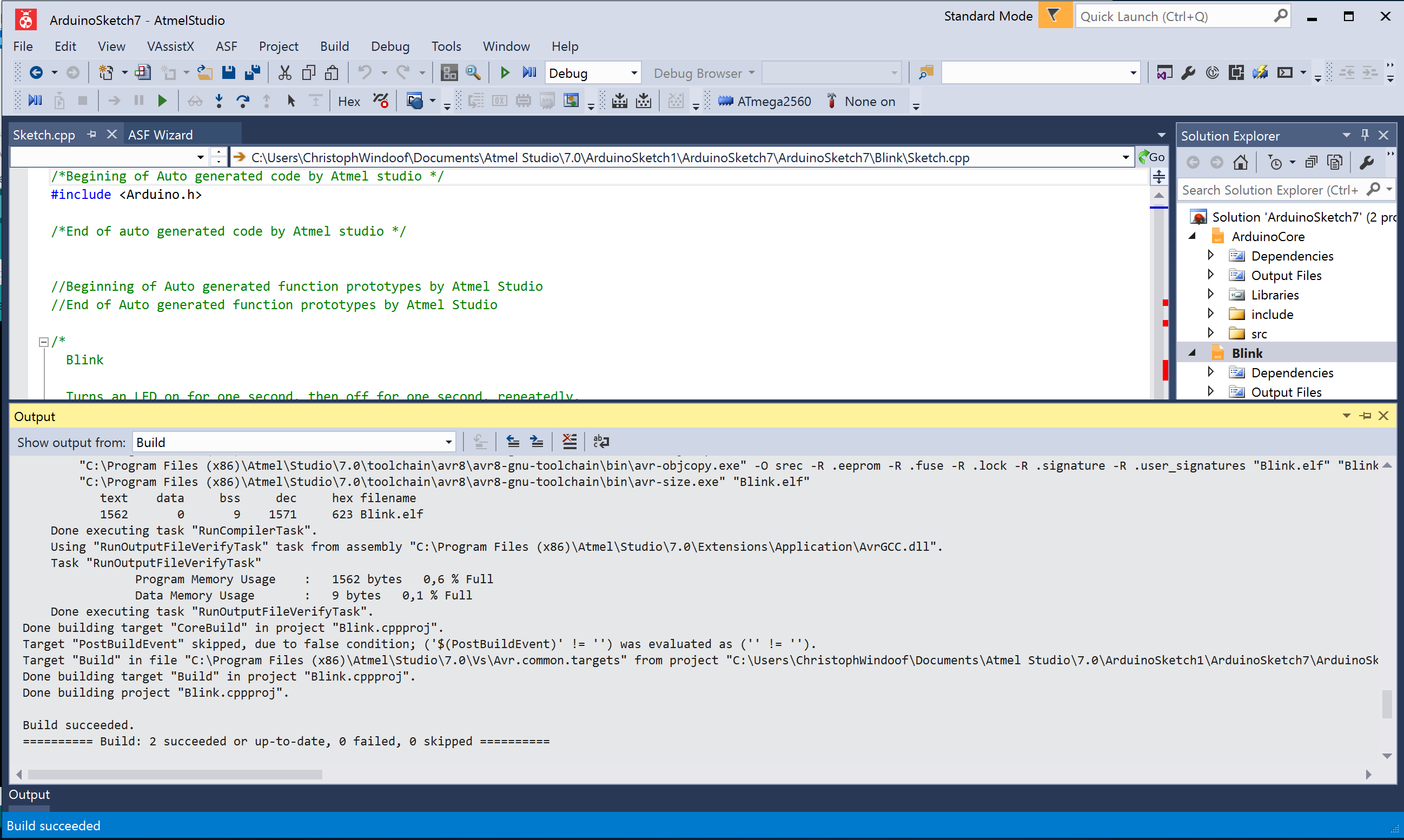Click the Open File folder icon
1404x840 pixels.
click(x=204, y=72)
